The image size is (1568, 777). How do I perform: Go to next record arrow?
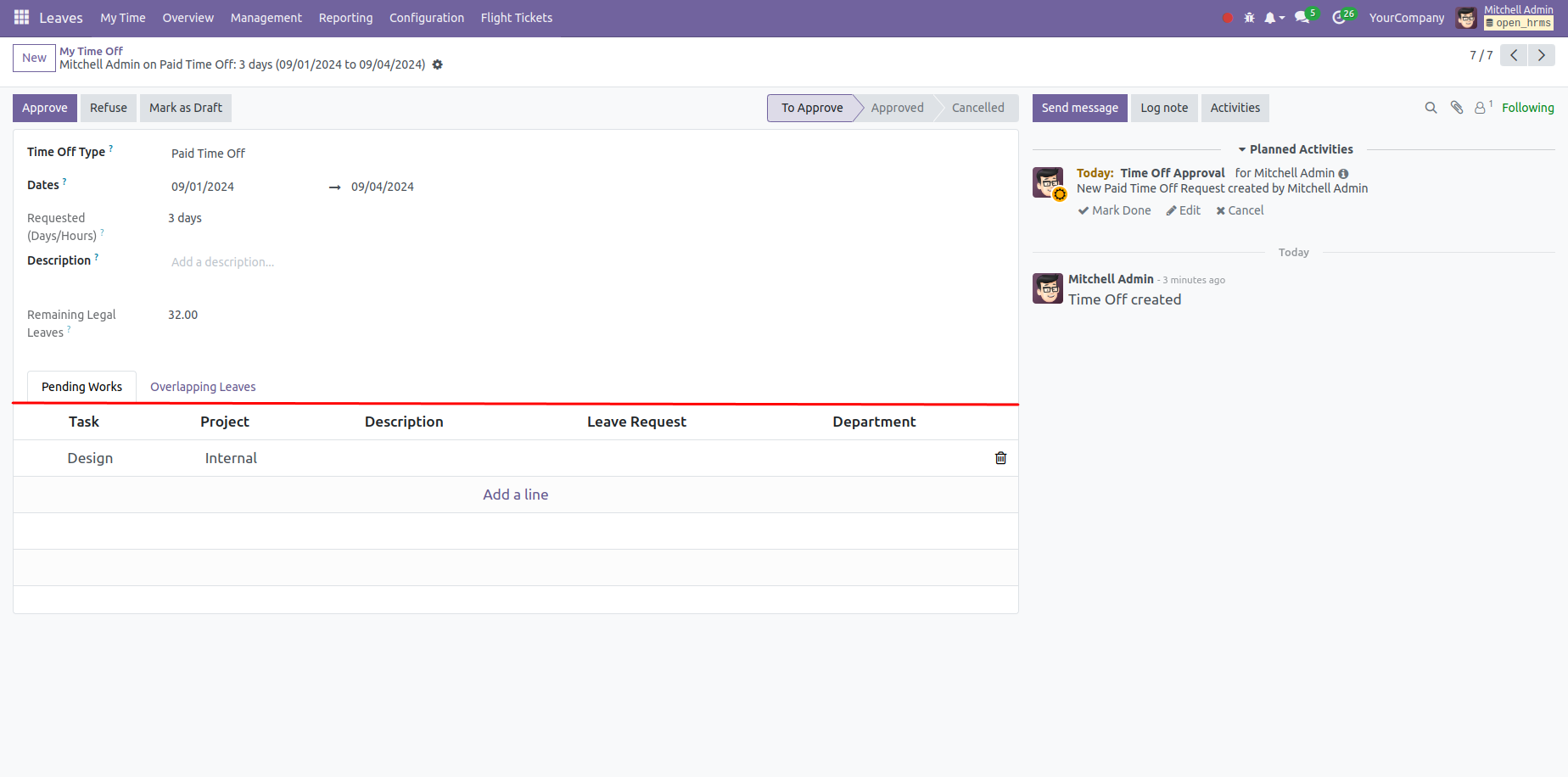pos(1542,55)
